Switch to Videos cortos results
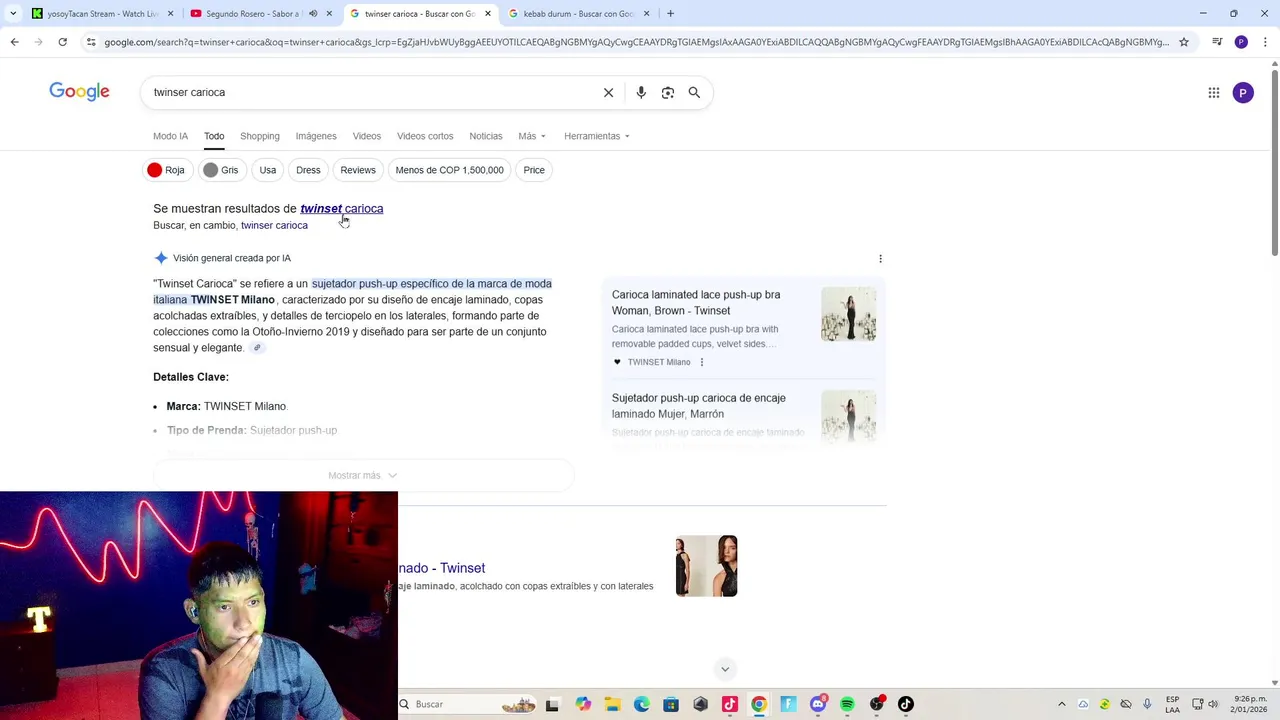Screen dimensions: 1280x720 point(425,136)
